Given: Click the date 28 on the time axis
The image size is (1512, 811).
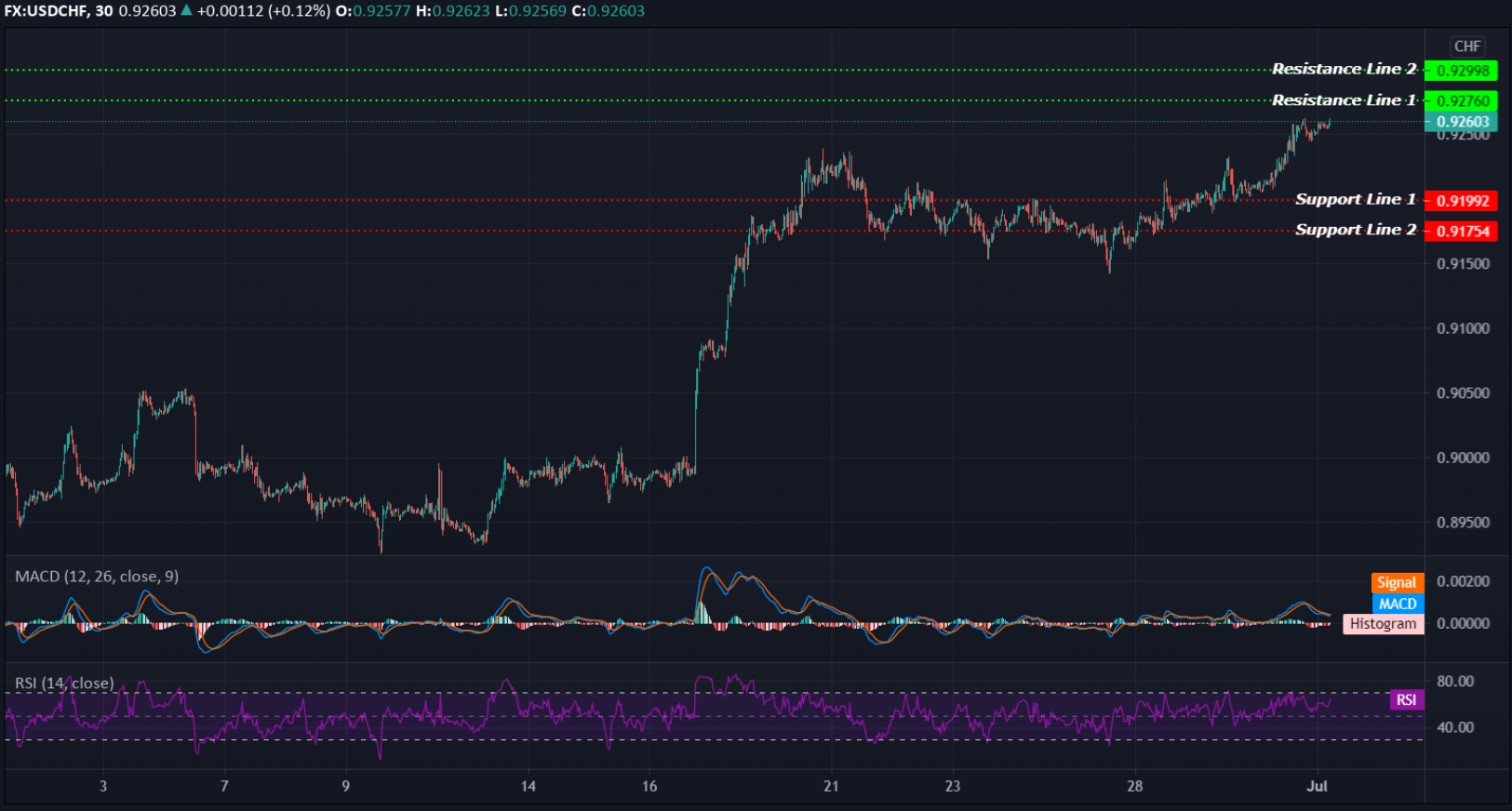Looking at the screenshot, I should click(x=1135, y=787).
